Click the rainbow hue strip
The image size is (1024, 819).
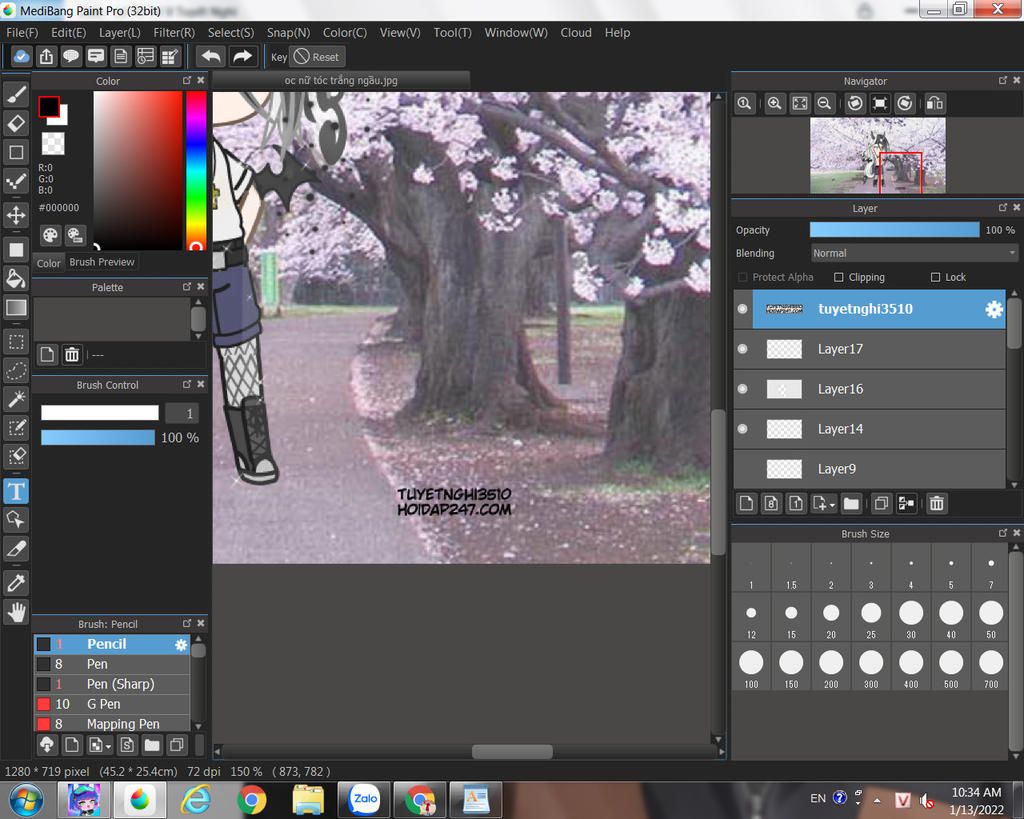196,170
